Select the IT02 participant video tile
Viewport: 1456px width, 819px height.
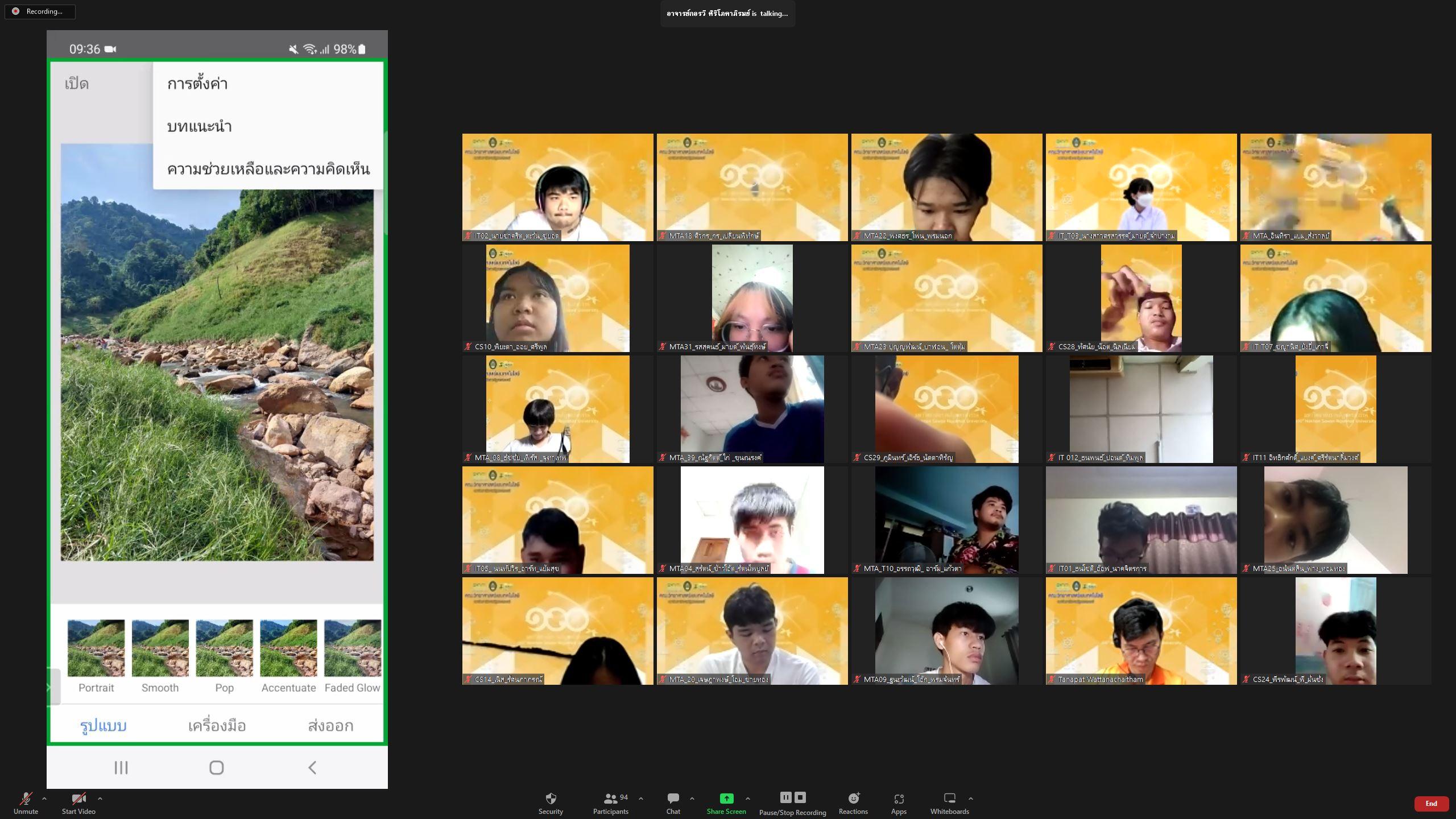tap(558, 187)
